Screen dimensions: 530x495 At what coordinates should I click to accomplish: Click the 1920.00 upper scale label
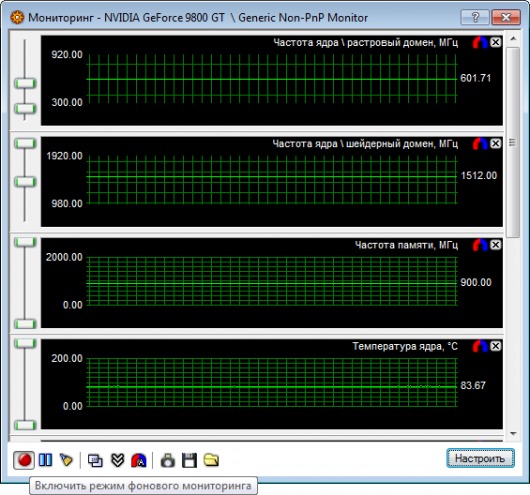(x=64, y=156)
